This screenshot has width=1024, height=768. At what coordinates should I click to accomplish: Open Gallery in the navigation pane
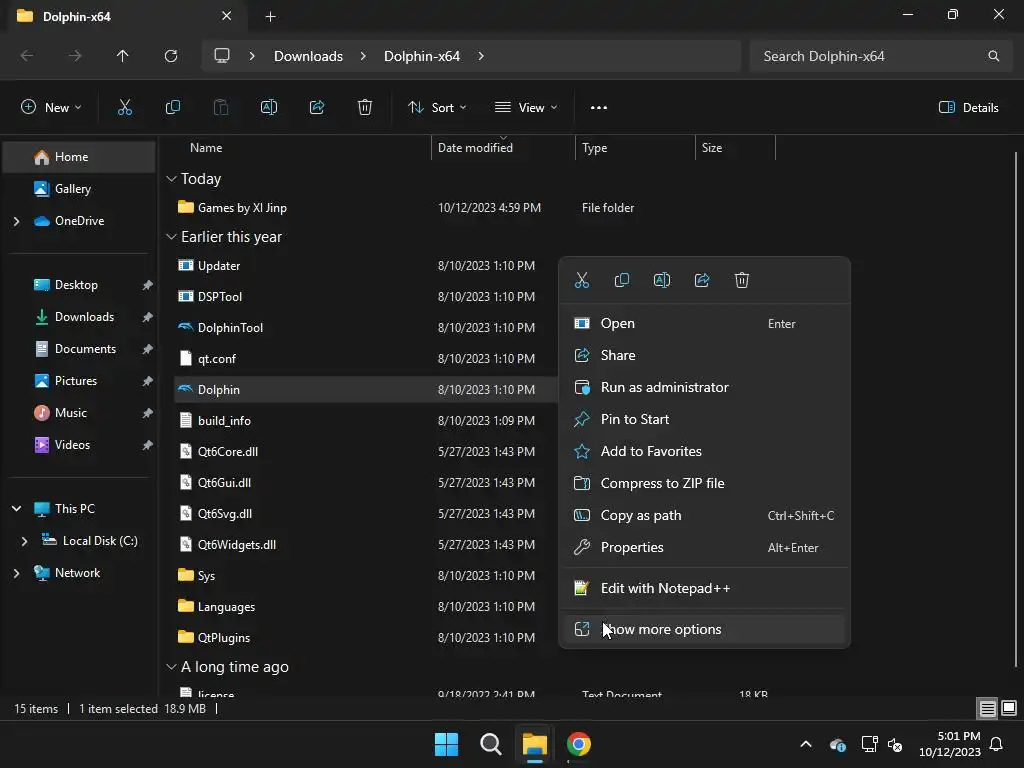(72, 189)
